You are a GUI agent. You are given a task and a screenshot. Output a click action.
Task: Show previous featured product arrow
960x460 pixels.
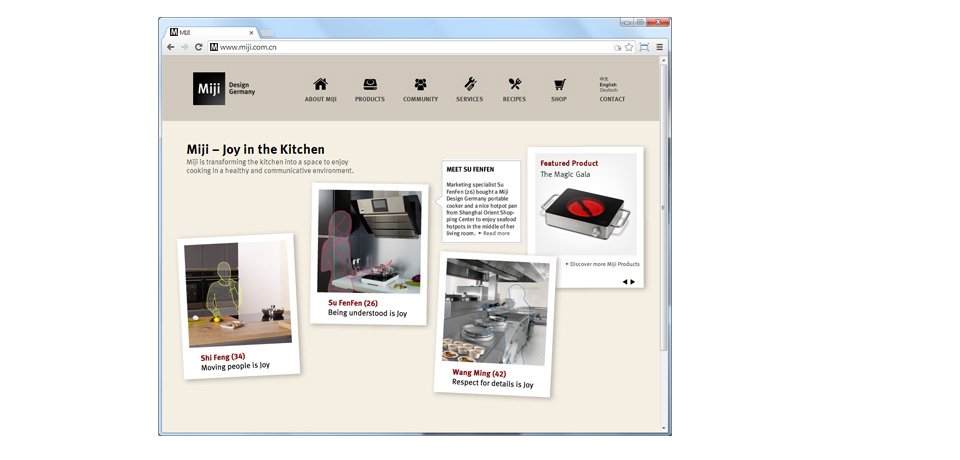pyautogui.click(x=625, y=282)
